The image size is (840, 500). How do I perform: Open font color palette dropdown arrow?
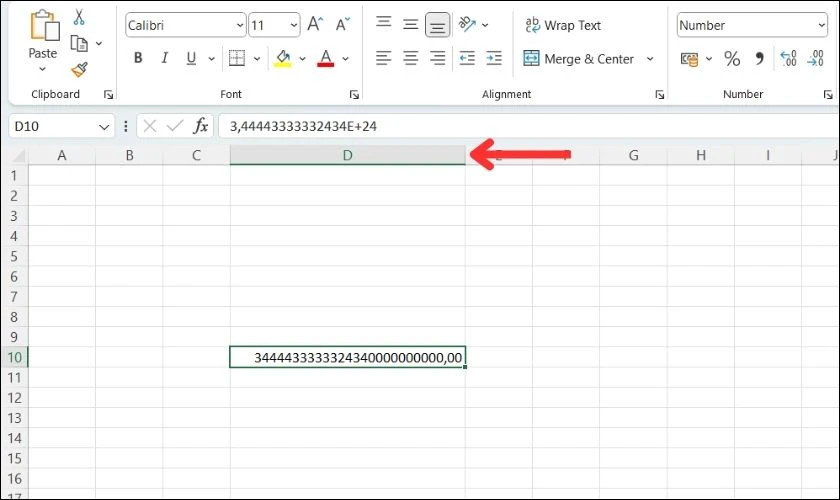coord(346,58)
